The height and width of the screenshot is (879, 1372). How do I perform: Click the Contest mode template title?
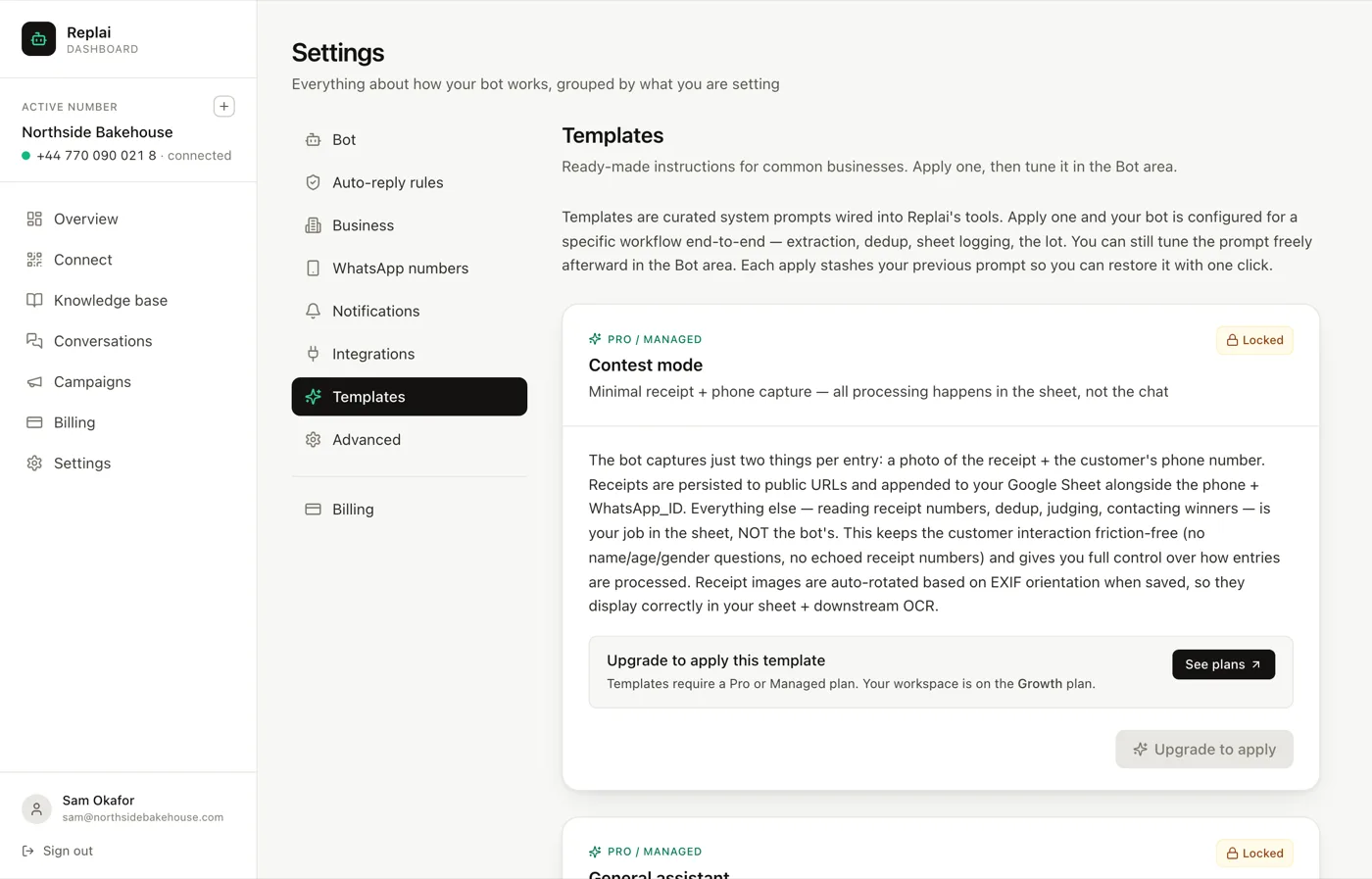click(646, 365)
